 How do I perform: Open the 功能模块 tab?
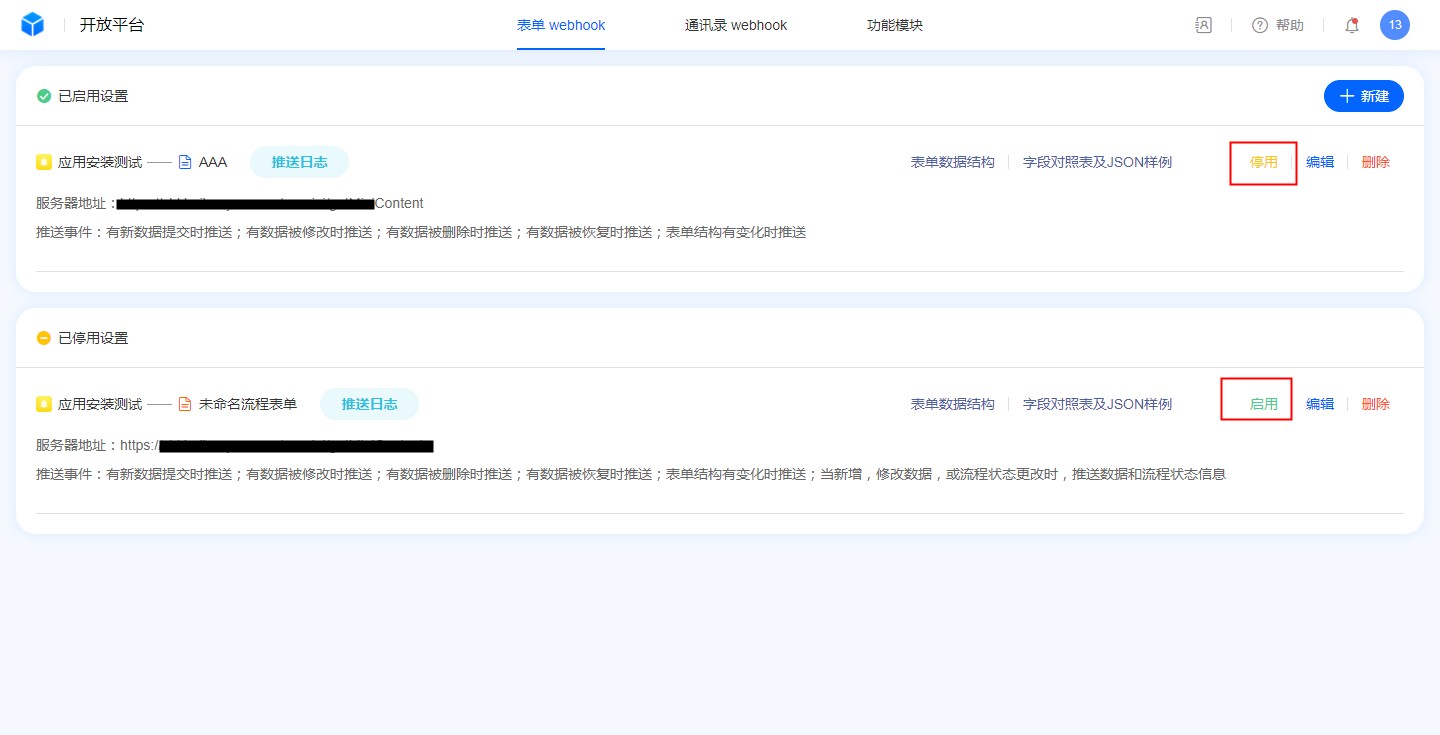coord(895,25)
